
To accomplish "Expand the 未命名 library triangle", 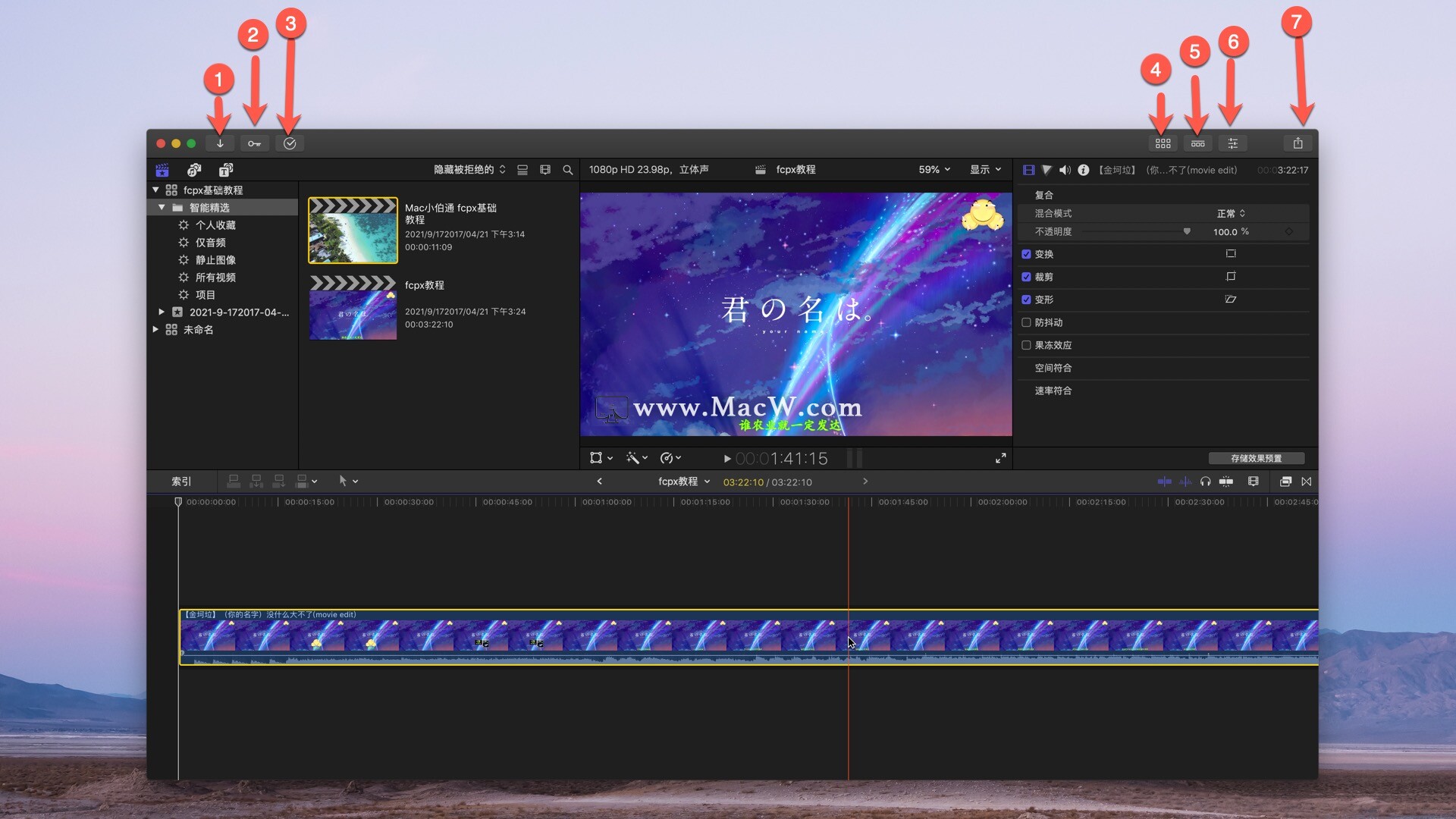I will coord(155,330).
